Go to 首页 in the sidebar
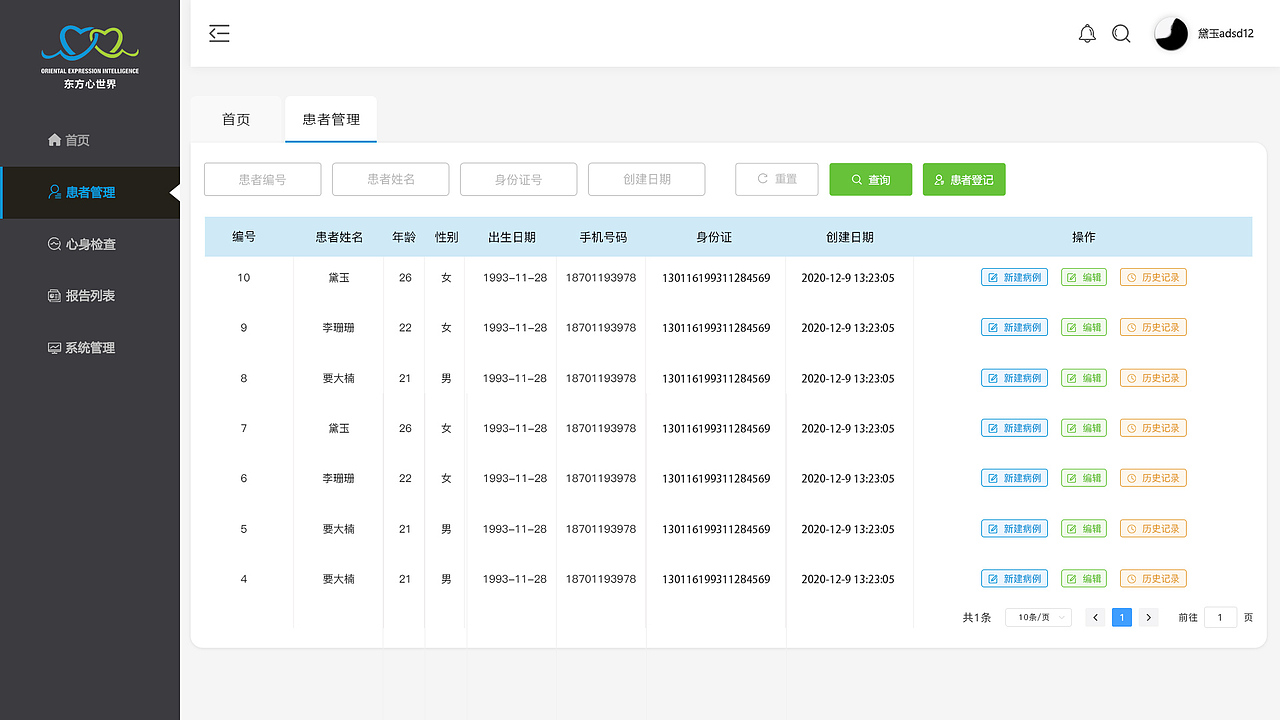The image size is (1280, 720). 69,140
